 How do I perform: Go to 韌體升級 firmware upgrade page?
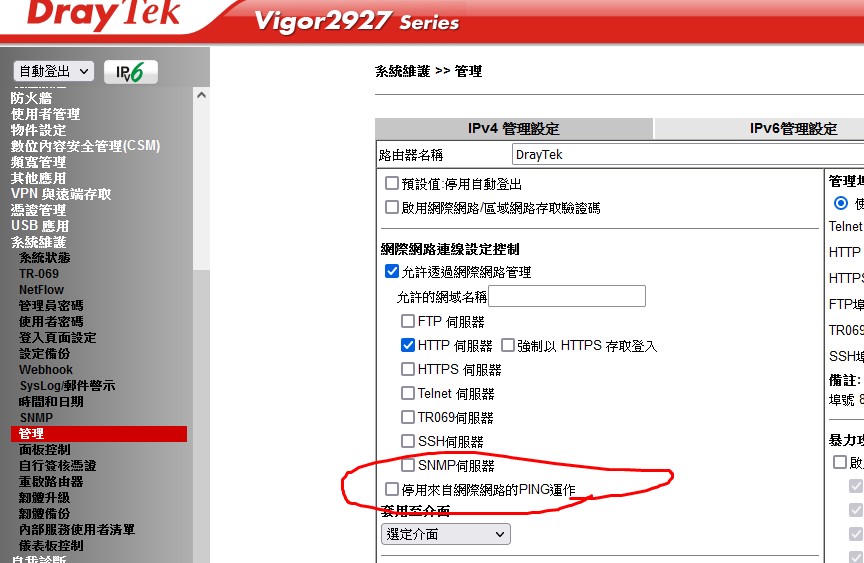(45, 497)
